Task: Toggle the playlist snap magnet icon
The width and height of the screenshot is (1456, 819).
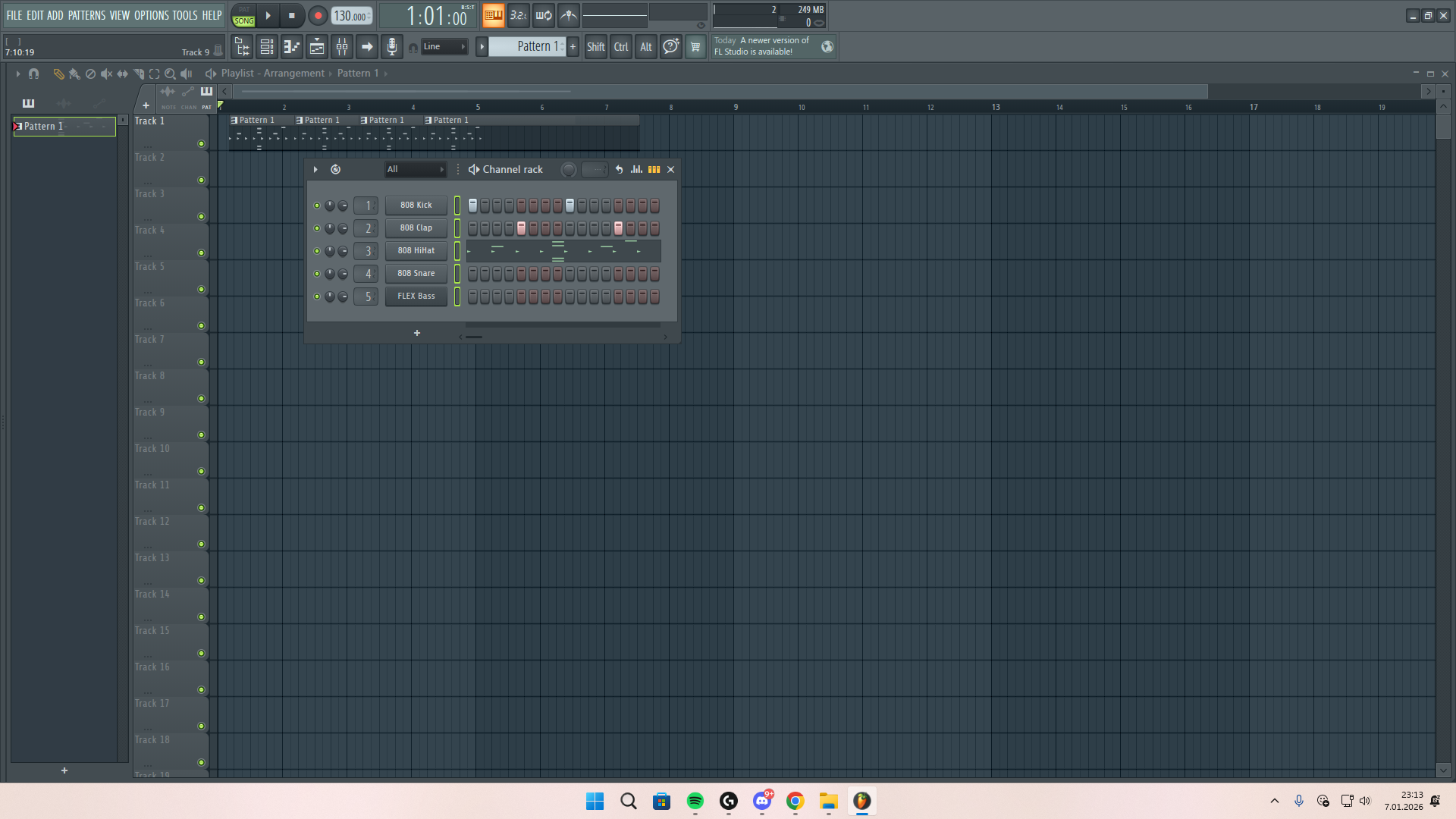Action: coord(33,74)
